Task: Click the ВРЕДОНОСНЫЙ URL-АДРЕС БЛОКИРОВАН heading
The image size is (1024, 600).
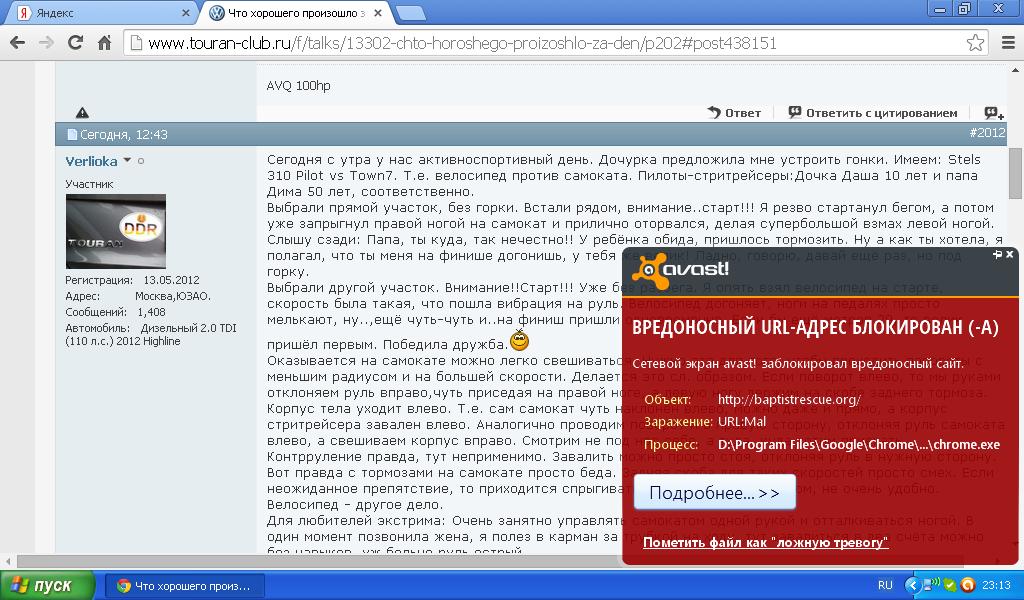Action: click(815, 327)
